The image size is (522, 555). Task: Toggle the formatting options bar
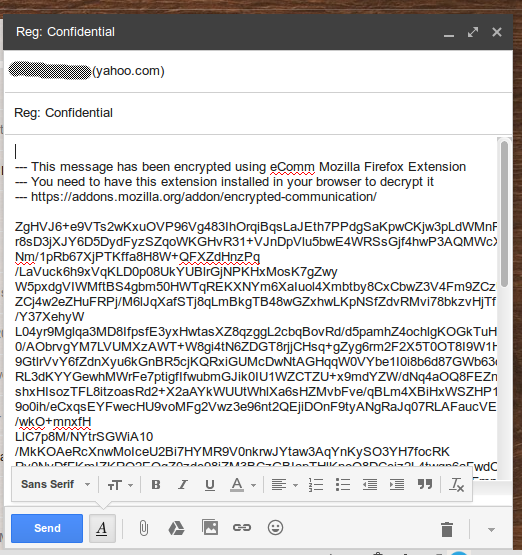(102, 528)
